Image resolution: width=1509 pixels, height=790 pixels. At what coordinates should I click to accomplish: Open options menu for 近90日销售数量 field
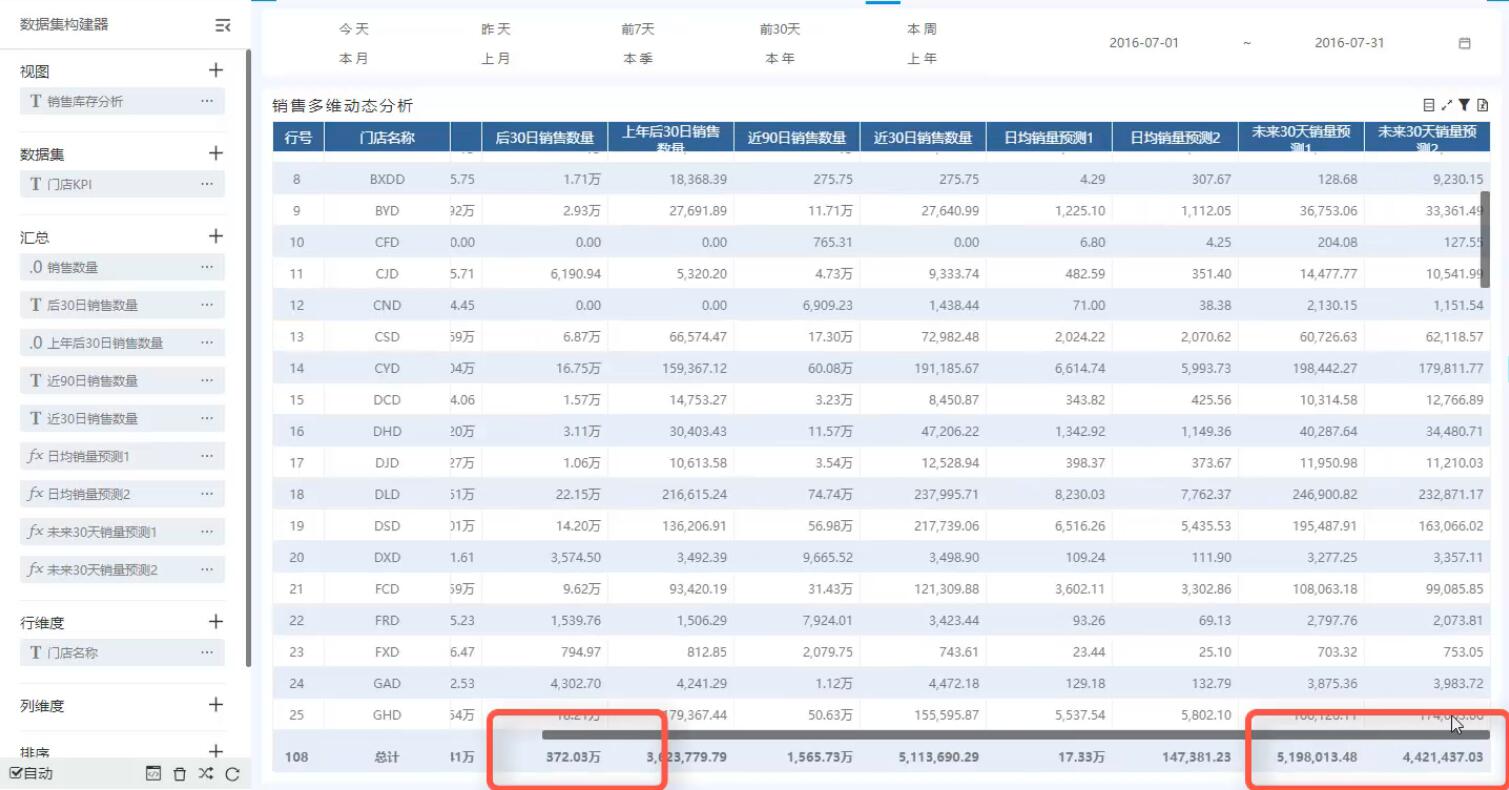point(207,381)
